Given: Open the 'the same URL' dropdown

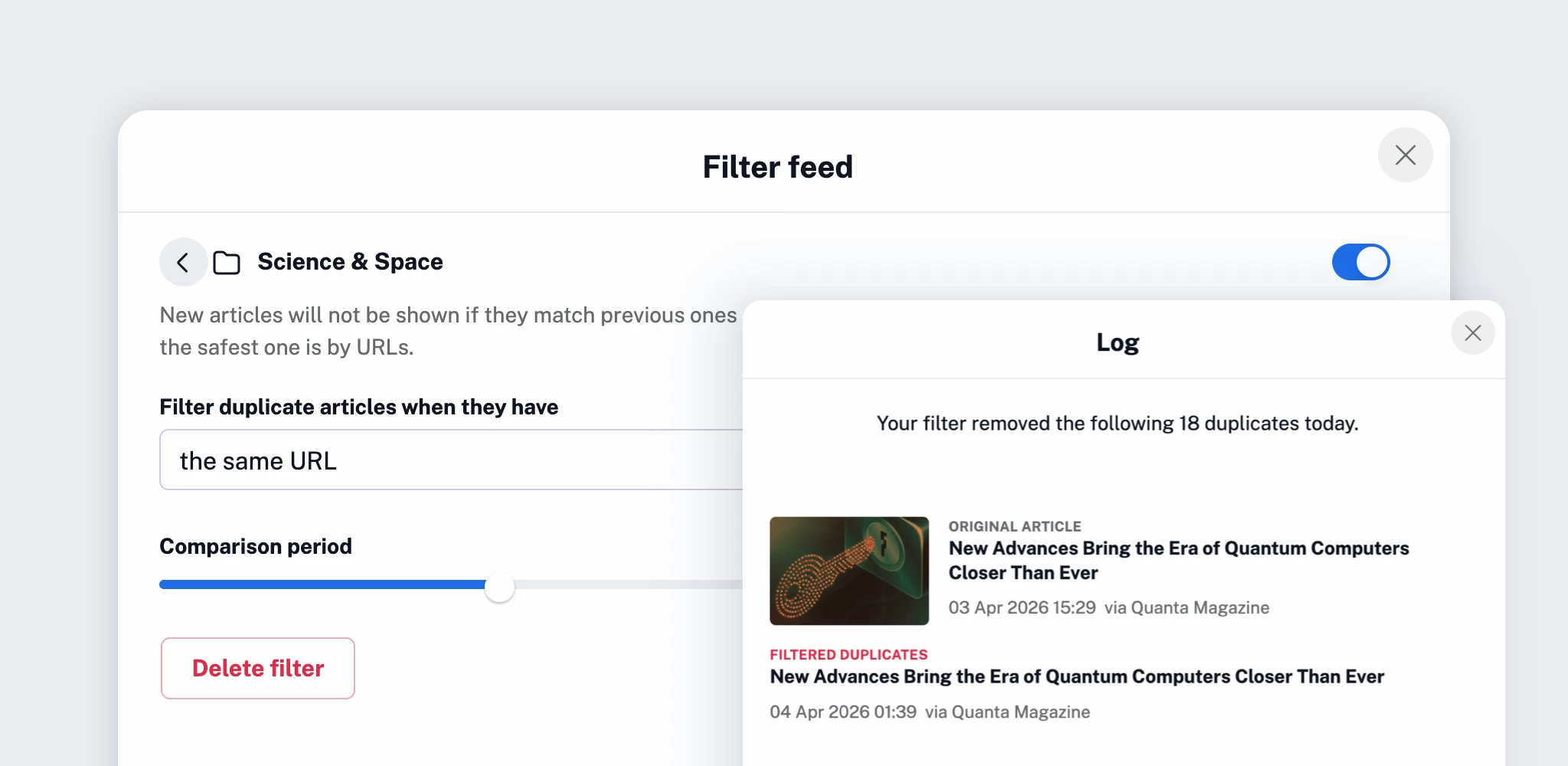Looking at the screenshot, I should point(452,460).
